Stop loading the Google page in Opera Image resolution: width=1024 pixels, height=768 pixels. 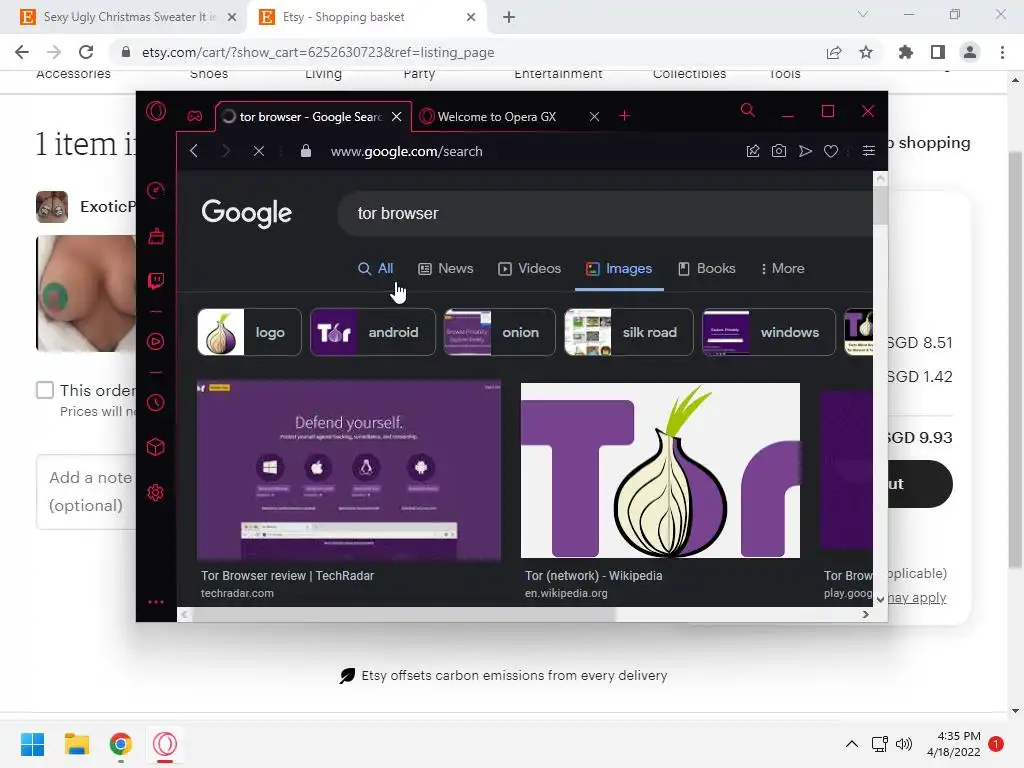[x=259, y=152]
